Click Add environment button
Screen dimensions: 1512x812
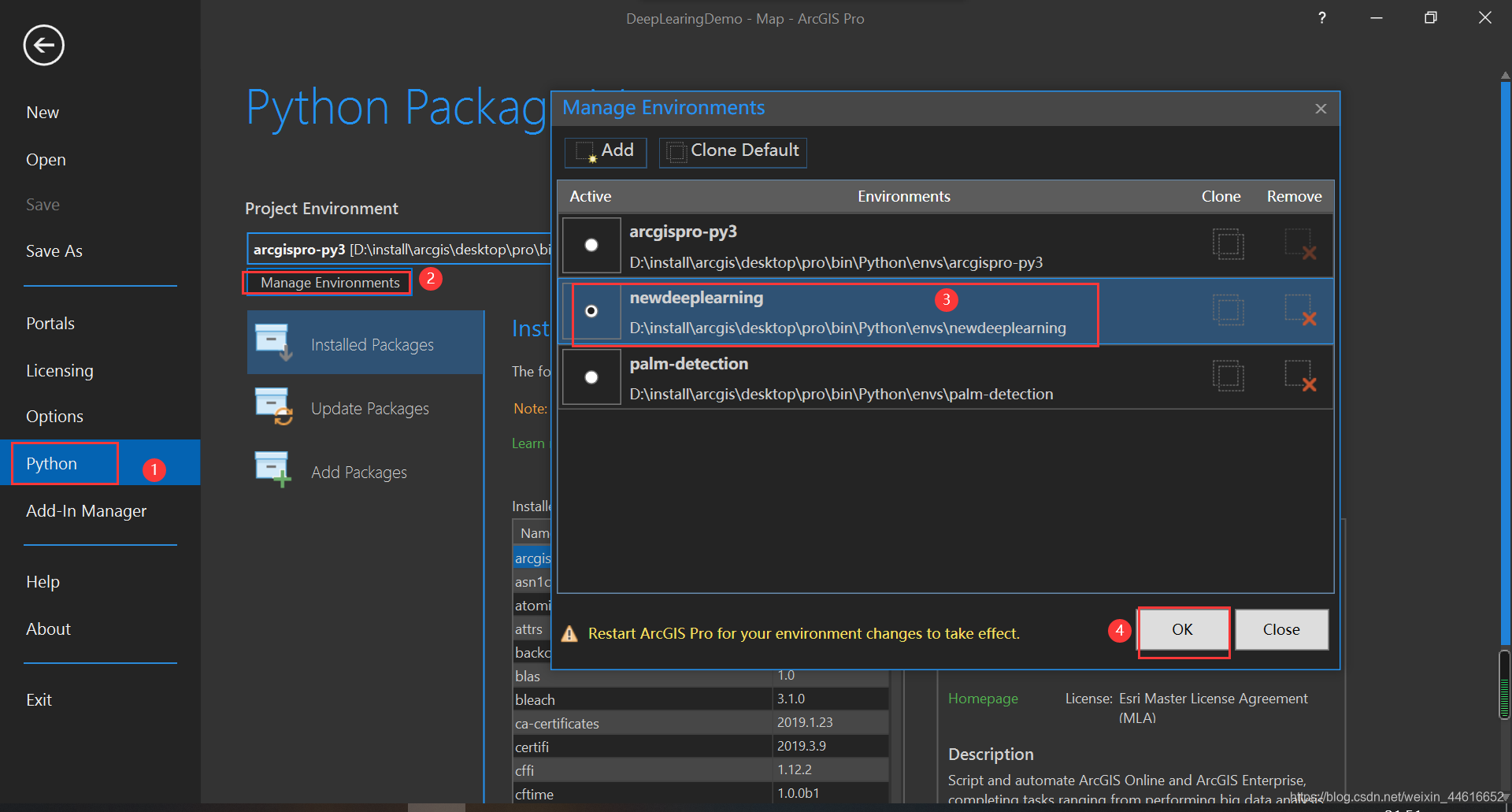tap(606, 151)
